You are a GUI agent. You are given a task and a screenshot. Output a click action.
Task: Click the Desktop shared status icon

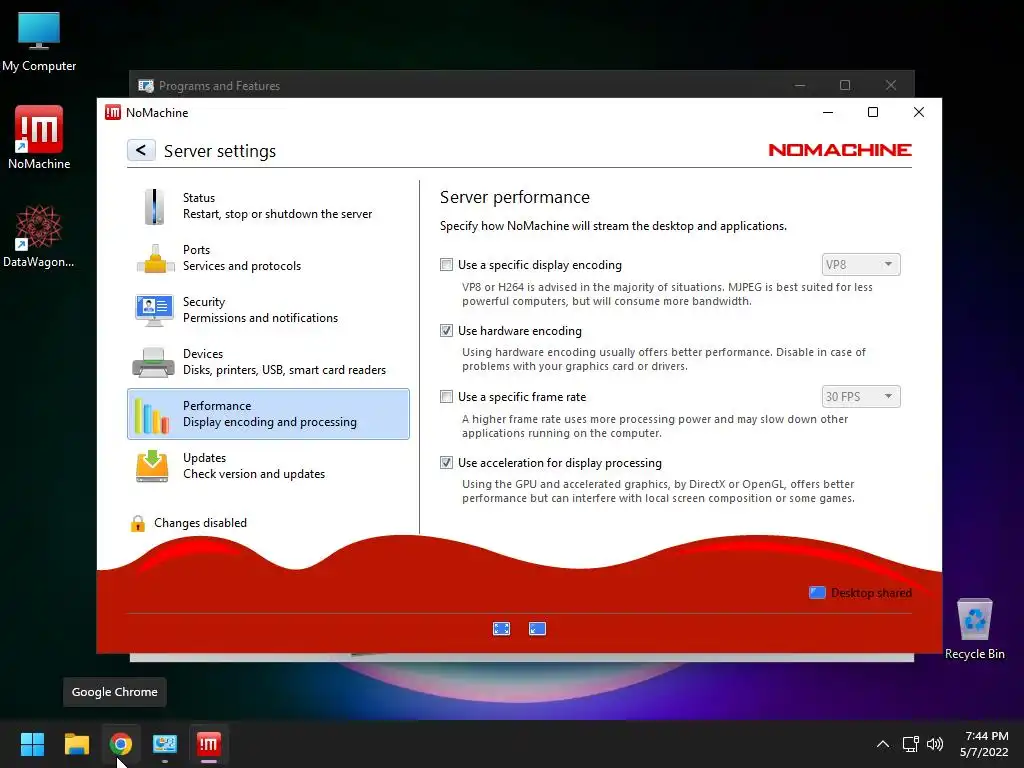pos(817,593)
